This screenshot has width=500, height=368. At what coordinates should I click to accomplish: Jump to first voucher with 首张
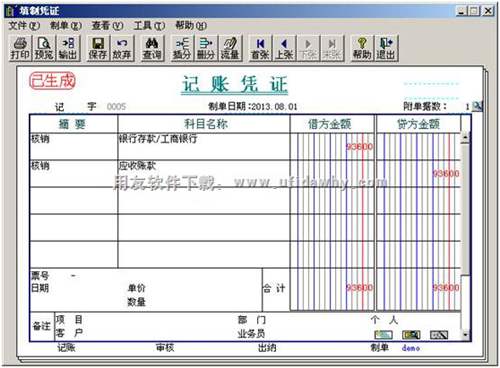click(x=260, y=48)
